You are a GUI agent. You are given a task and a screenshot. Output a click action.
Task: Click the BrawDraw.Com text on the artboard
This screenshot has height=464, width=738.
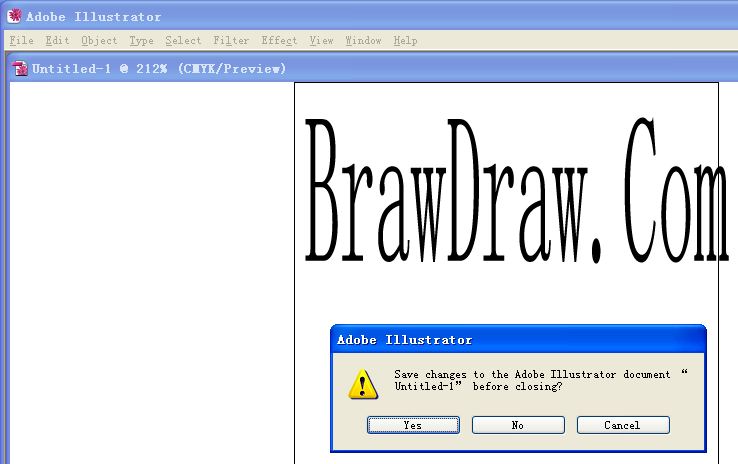(x=517, y=191)
